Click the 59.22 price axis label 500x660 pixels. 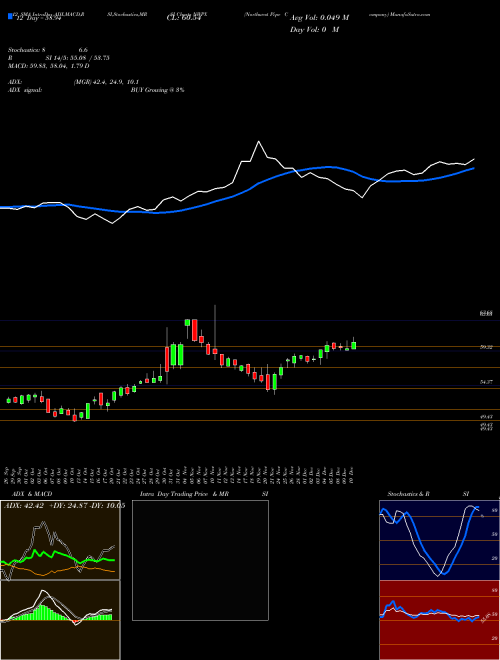(486, 347)
